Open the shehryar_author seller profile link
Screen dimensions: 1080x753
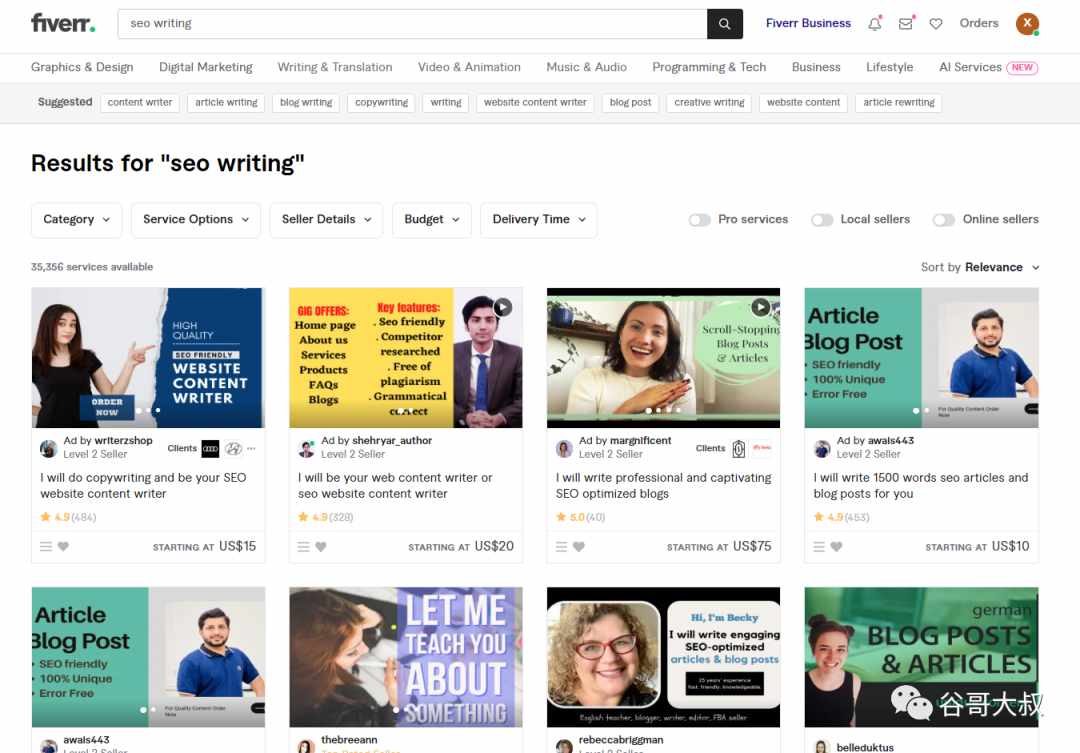(392, 440)
